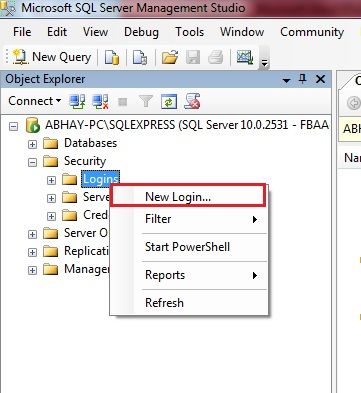Expand the Logins folder node
Screen dimensions: 361x393
(51, 180)
